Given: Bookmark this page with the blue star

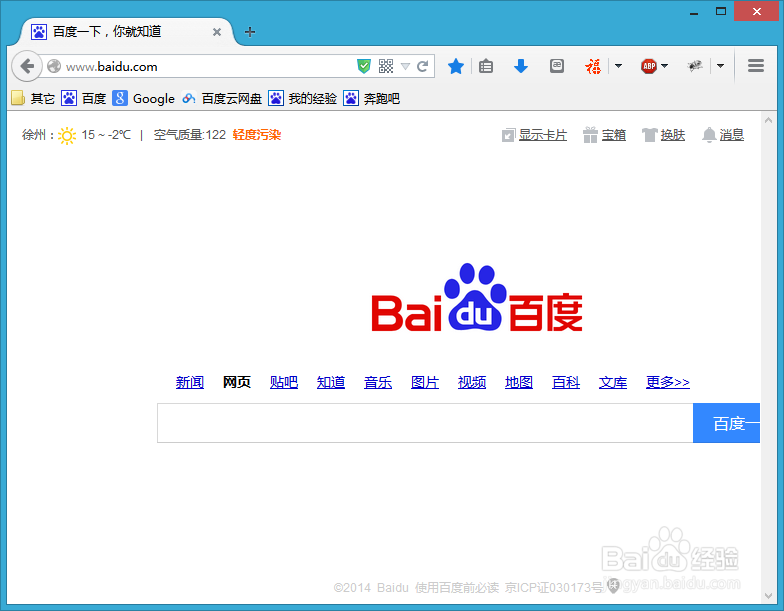Looking at the screenshot, I should pos(456,66).
